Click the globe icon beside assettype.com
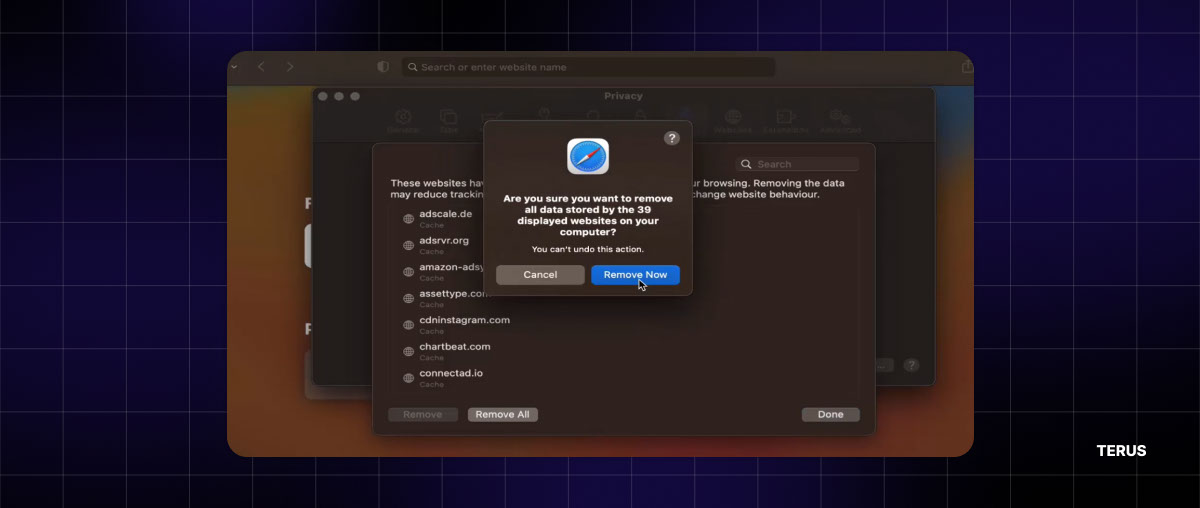This screenshot has height=508, width=1200. [408, 298]
